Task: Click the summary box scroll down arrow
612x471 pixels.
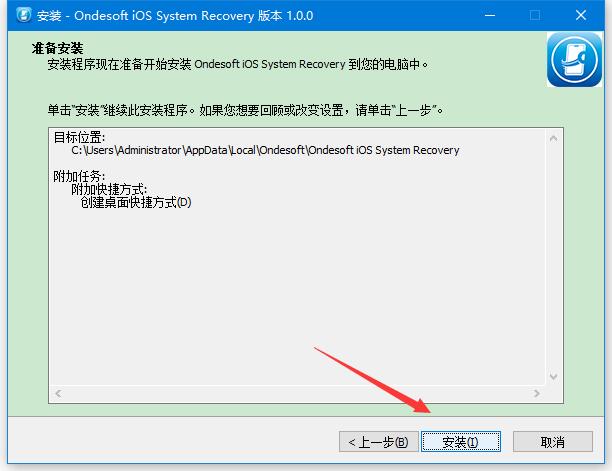Action: tap(553, 377)
